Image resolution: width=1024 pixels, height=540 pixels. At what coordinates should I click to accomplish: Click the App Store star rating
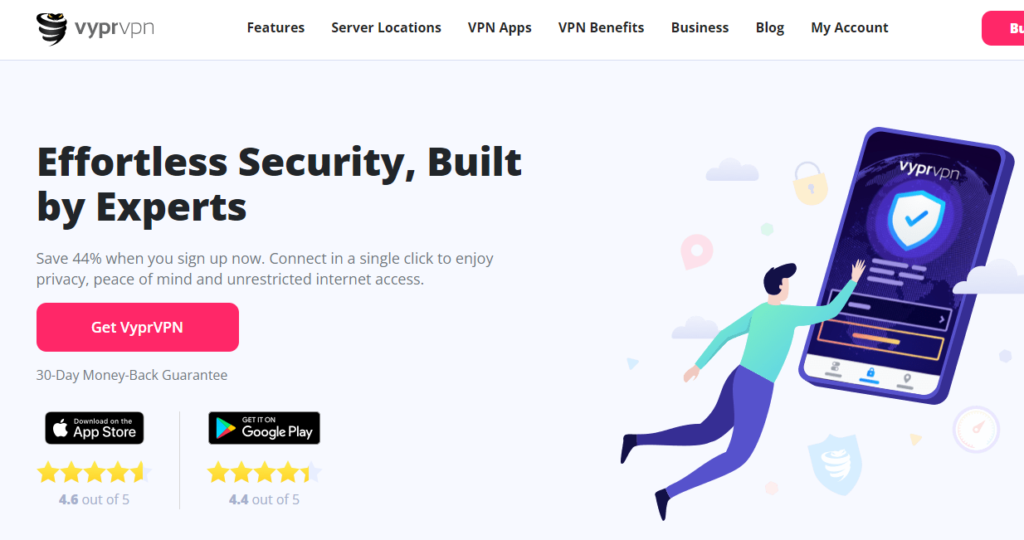click(94, 472)
